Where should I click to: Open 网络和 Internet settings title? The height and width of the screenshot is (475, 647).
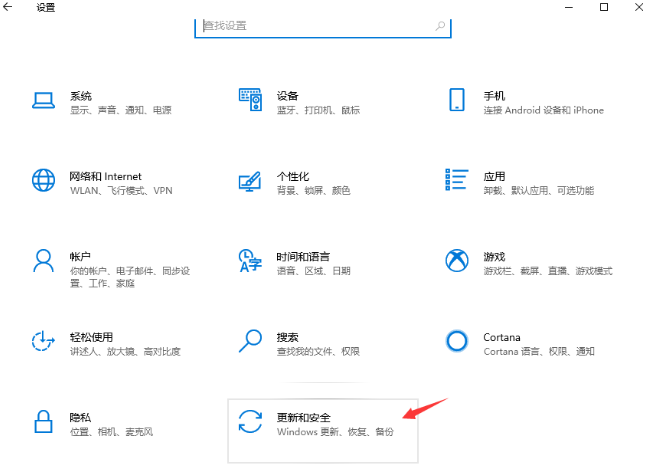[105, 177]
